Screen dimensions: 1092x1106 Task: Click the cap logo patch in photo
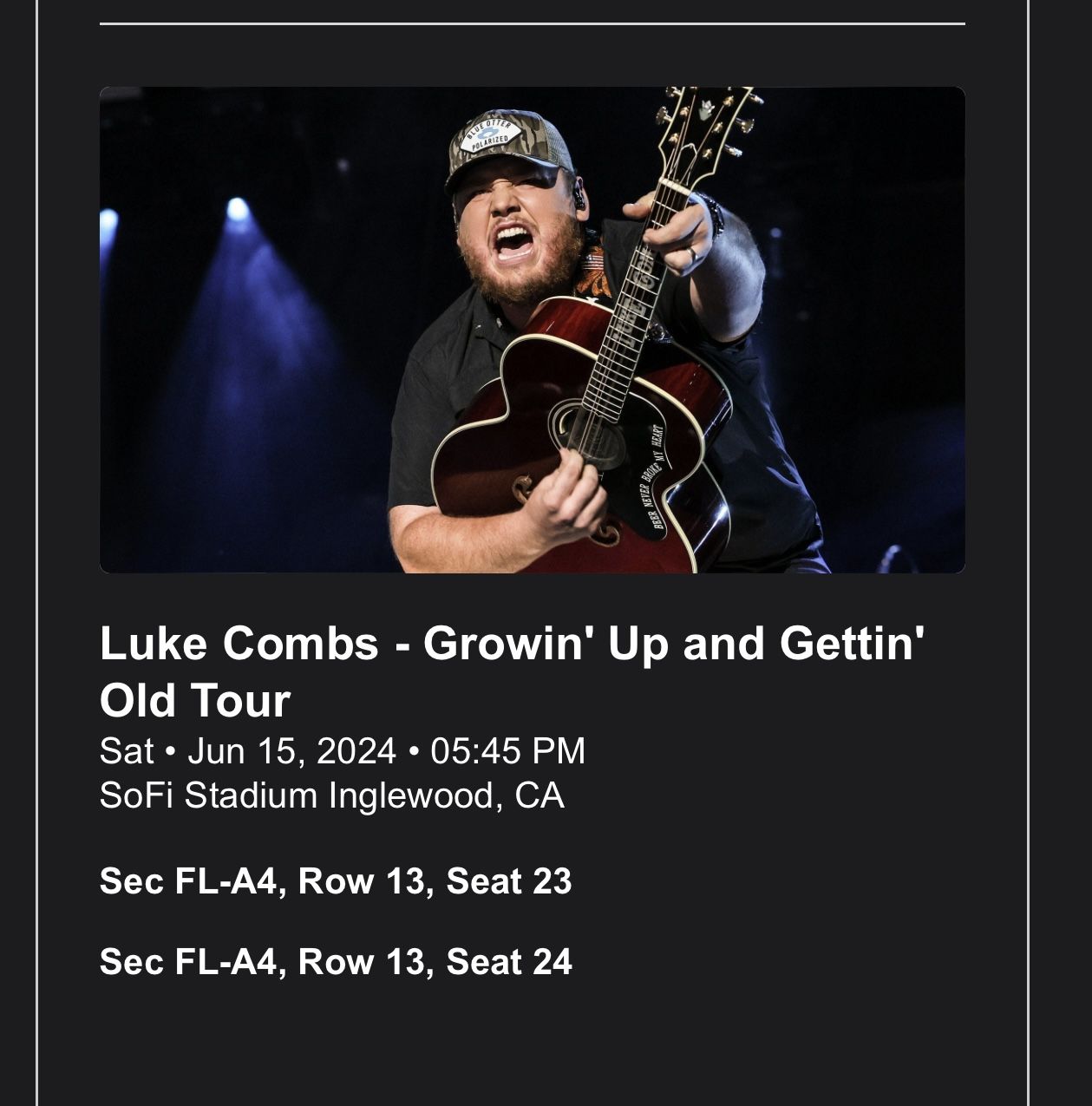(492, 136)
